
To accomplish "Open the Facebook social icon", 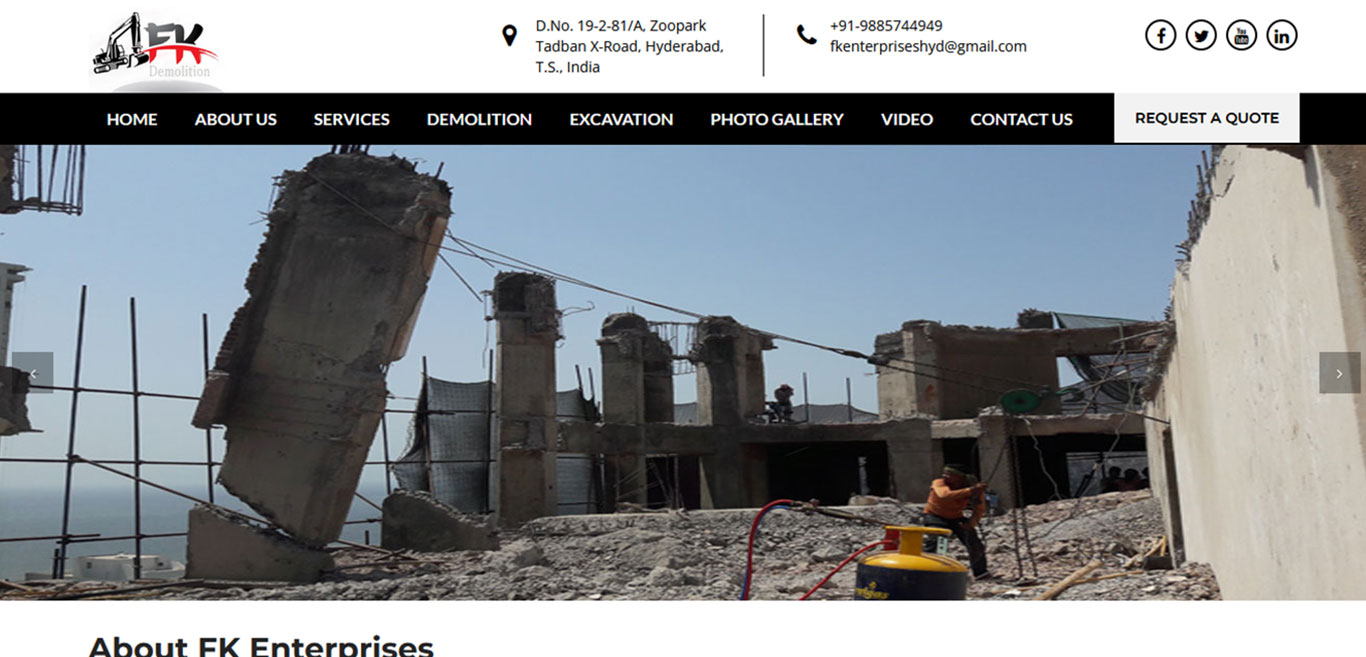I will [x=1160, y=36].
